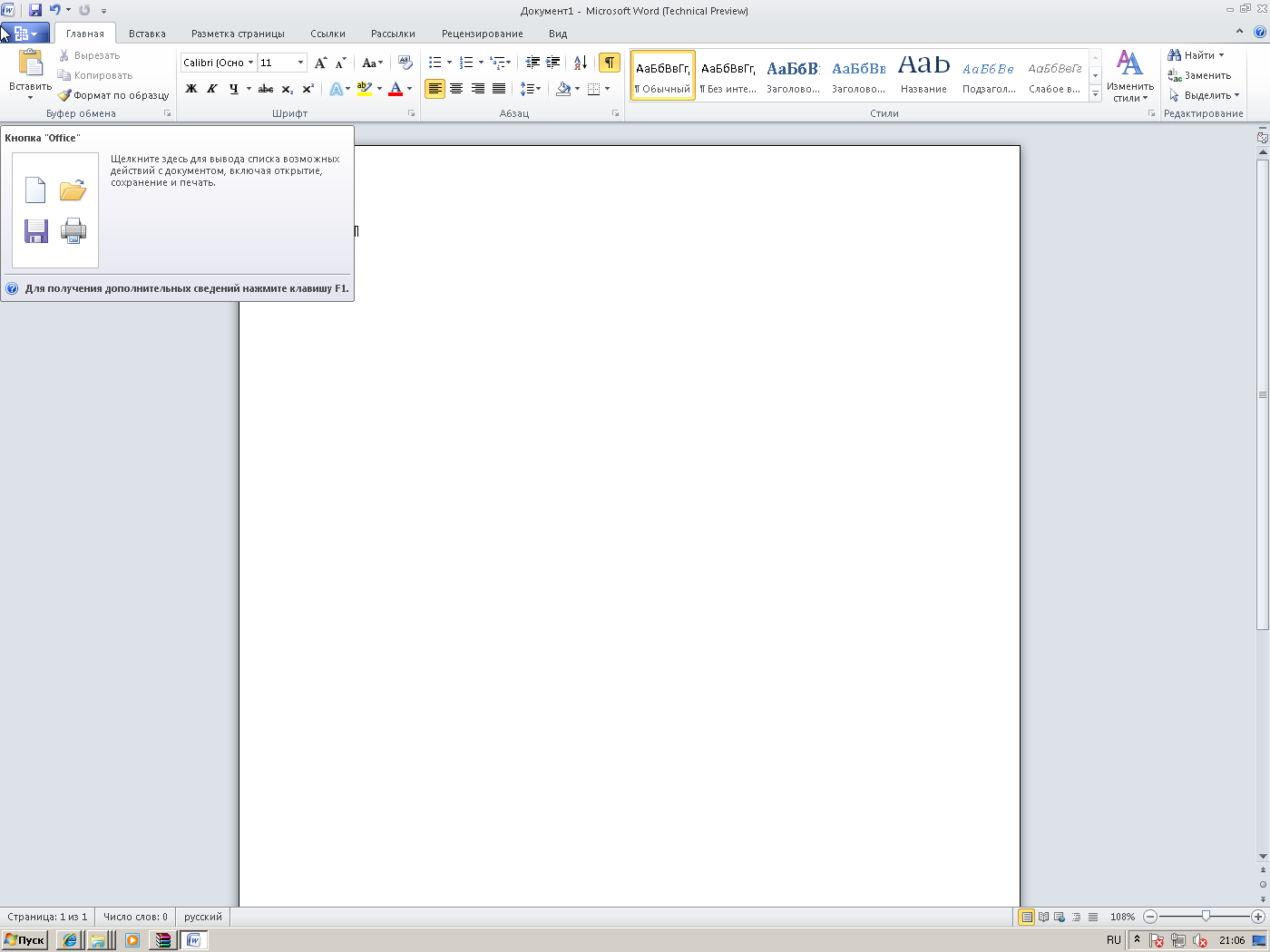Toggle Bold formatting (Ж)

(191, 89)
